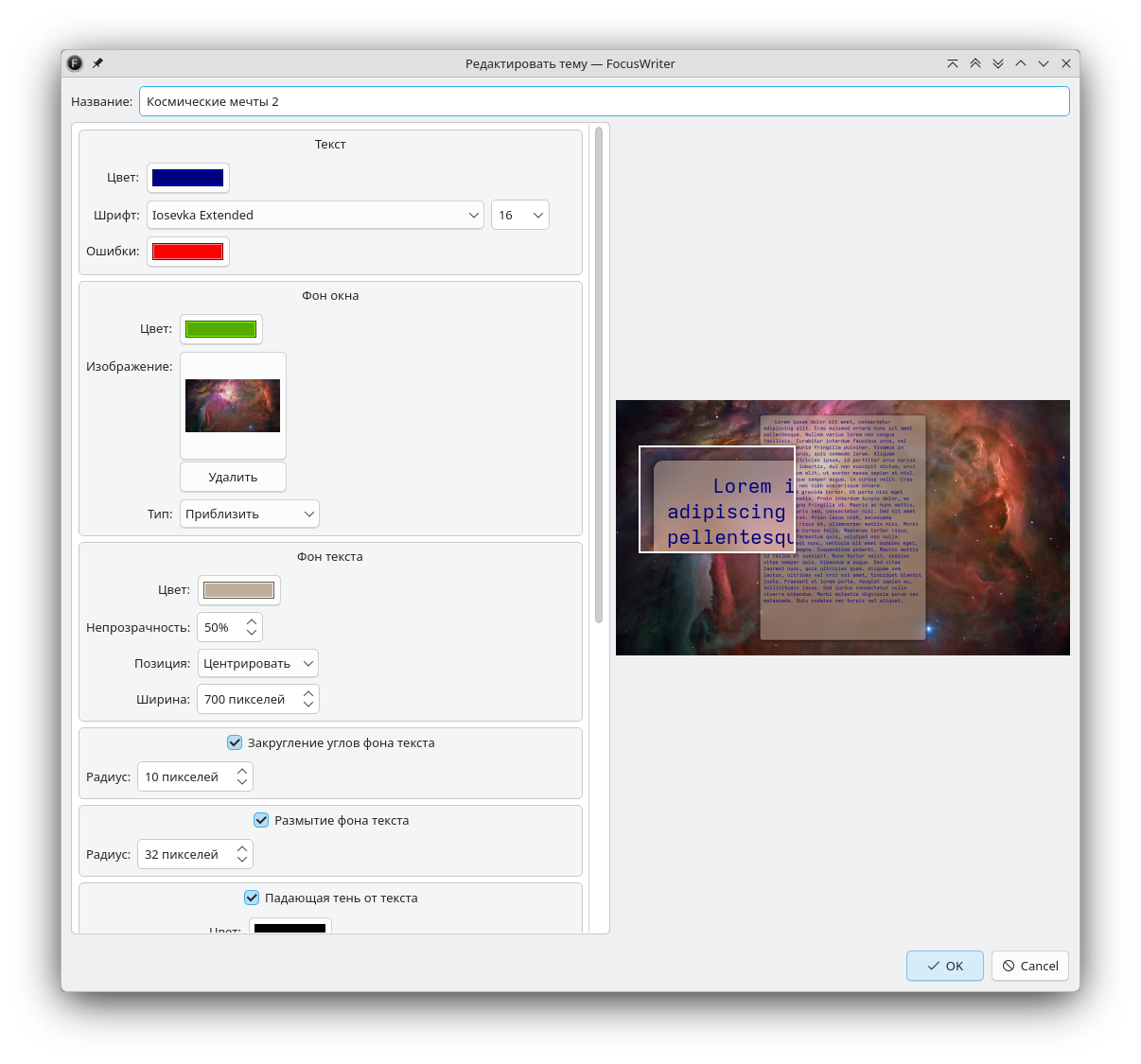Image resolution: width=1141 pixels, height=1064 pixels.
Task: Click the double-down-arrow title bar icon
Action: point(998,63)
